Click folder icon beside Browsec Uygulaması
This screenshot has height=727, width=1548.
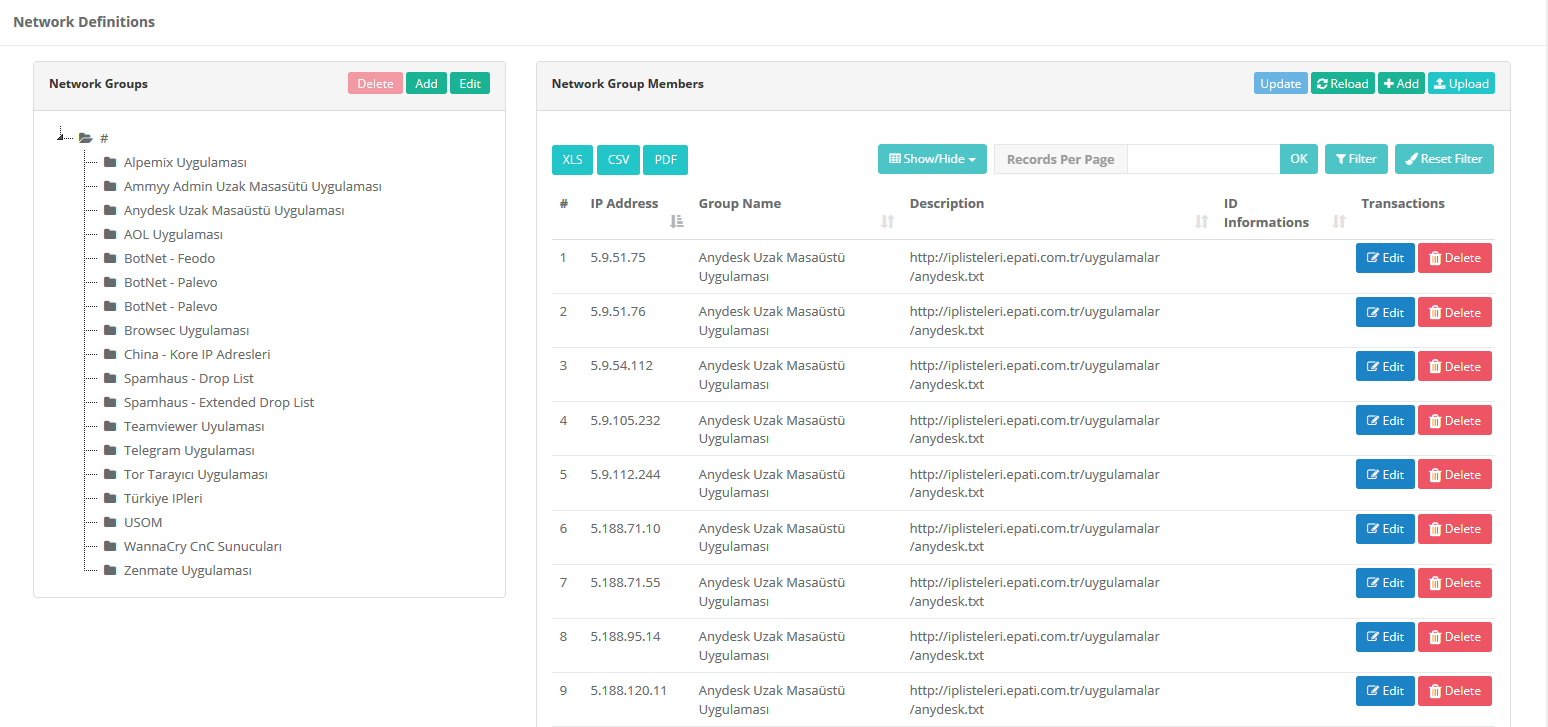point(110,330)
